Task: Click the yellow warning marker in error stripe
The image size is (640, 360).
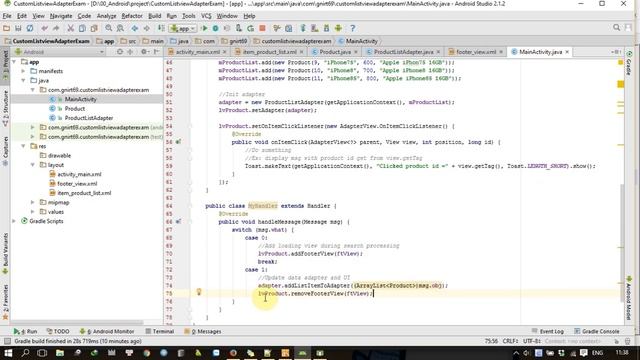Action: click(x=621, y=84)
